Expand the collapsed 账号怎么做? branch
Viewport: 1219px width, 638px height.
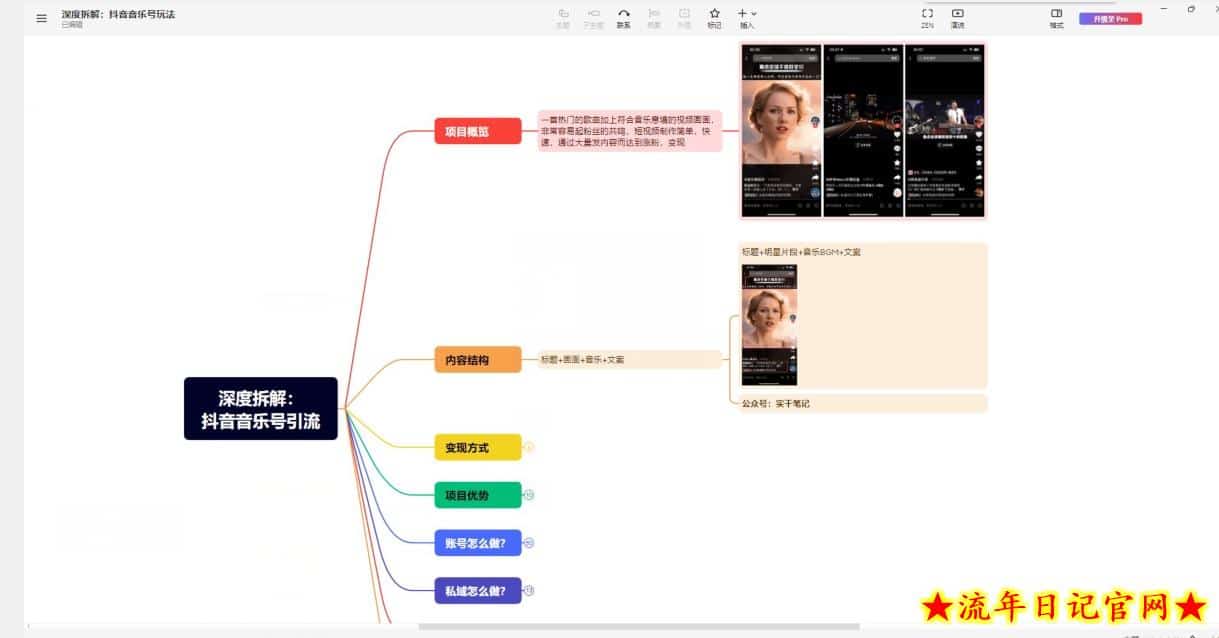[529, 543]
